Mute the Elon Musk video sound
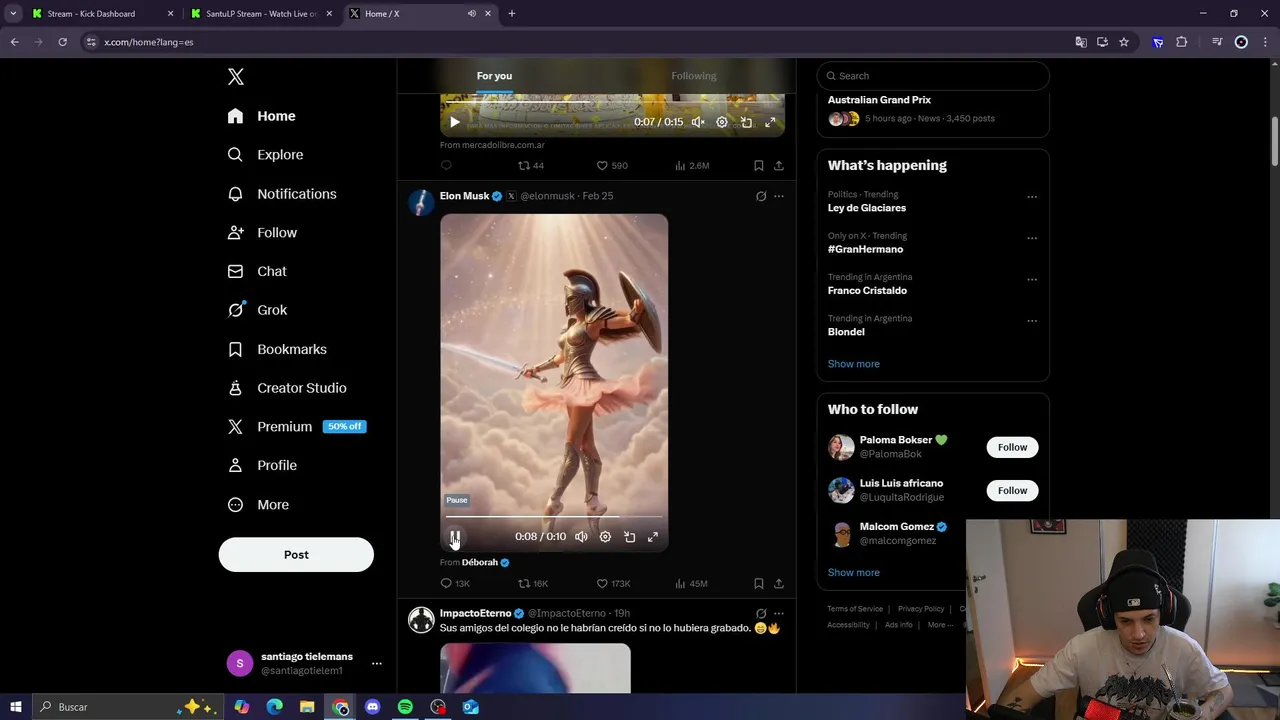This screenshot has height=720, width=1280. (581, 537)
